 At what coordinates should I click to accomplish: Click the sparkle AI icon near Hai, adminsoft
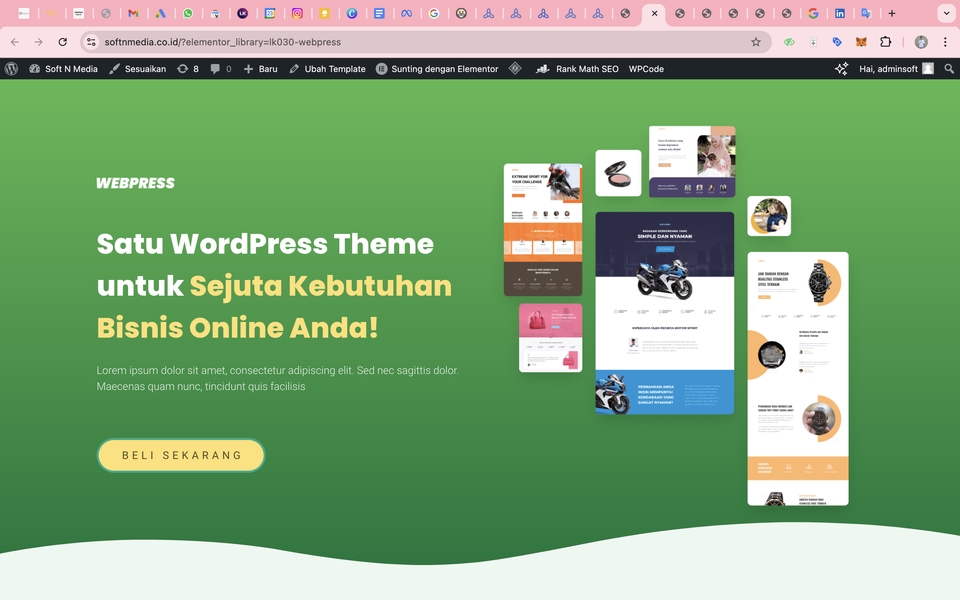[840, 69]
